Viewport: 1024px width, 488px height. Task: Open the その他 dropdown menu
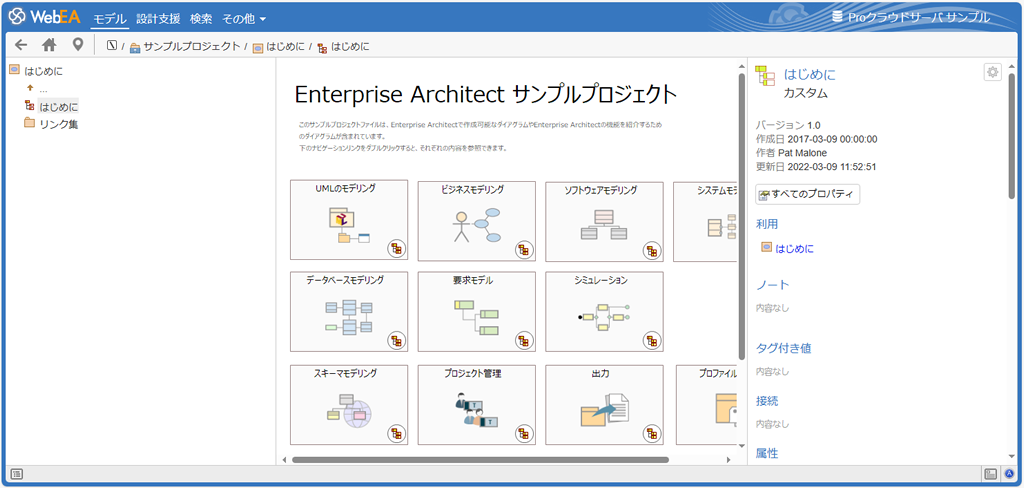(x=244, y=19)
